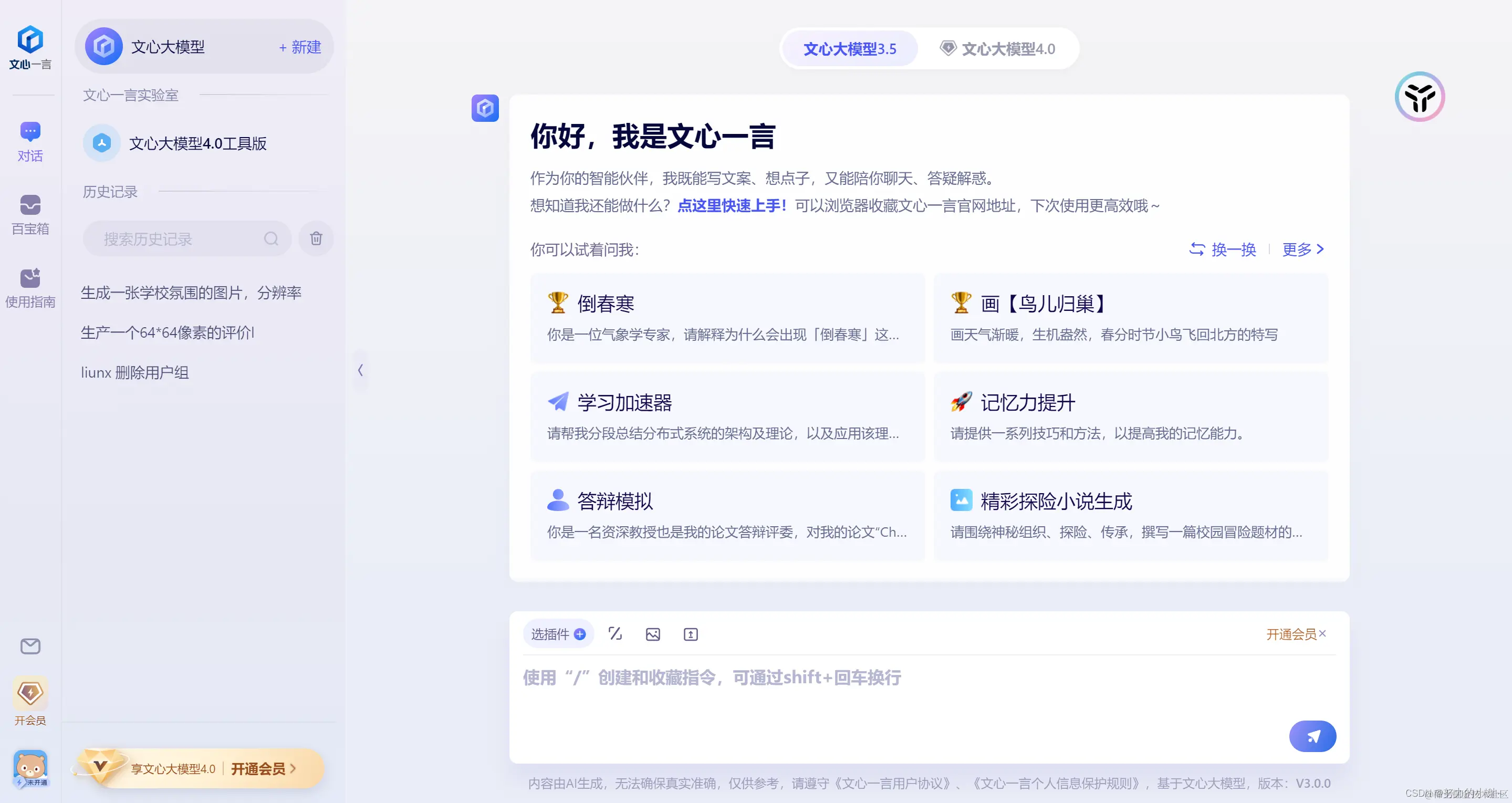
Task: Click trophy icon on 倒春寒 card
Action: click(x=558, y=303)
